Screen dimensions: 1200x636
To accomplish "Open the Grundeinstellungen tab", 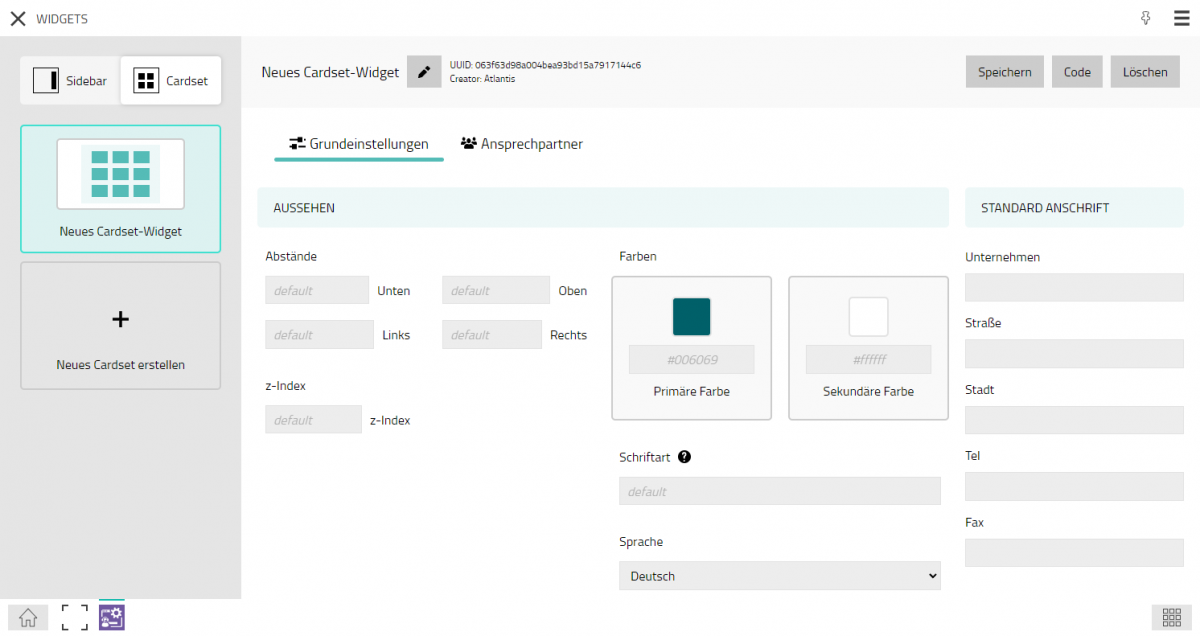I will click(359, 144).
